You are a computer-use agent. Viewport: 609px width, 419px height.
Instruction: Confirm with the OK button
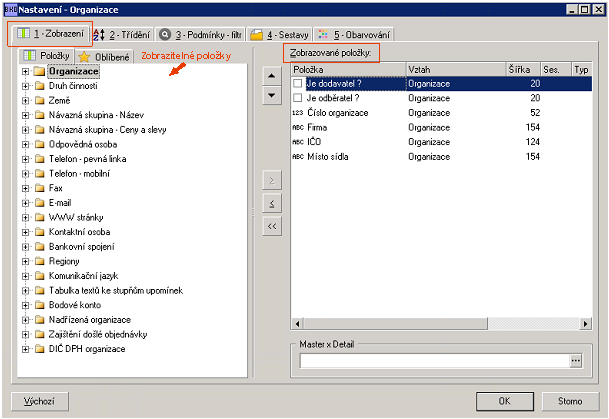click(505, 401)
